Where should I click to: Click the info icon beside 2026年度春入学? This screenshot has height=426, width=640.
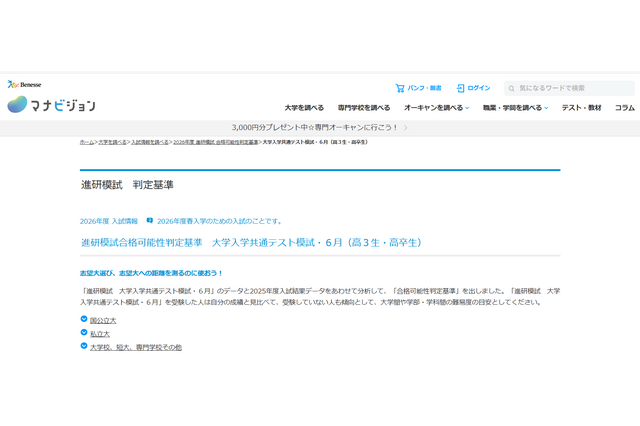(150, 221)
